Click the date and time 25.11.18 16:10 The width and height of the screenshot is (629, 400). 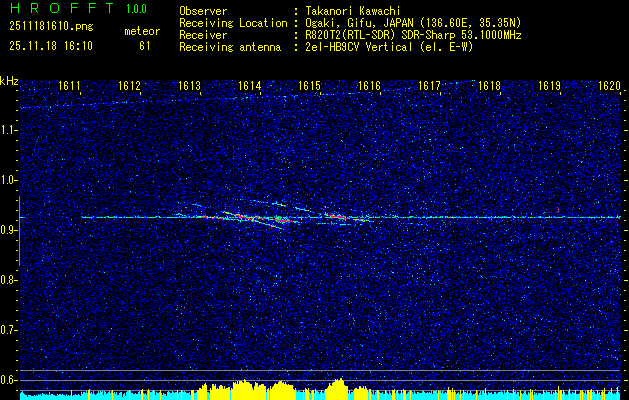pyautogui.click(x=51, y=46)
